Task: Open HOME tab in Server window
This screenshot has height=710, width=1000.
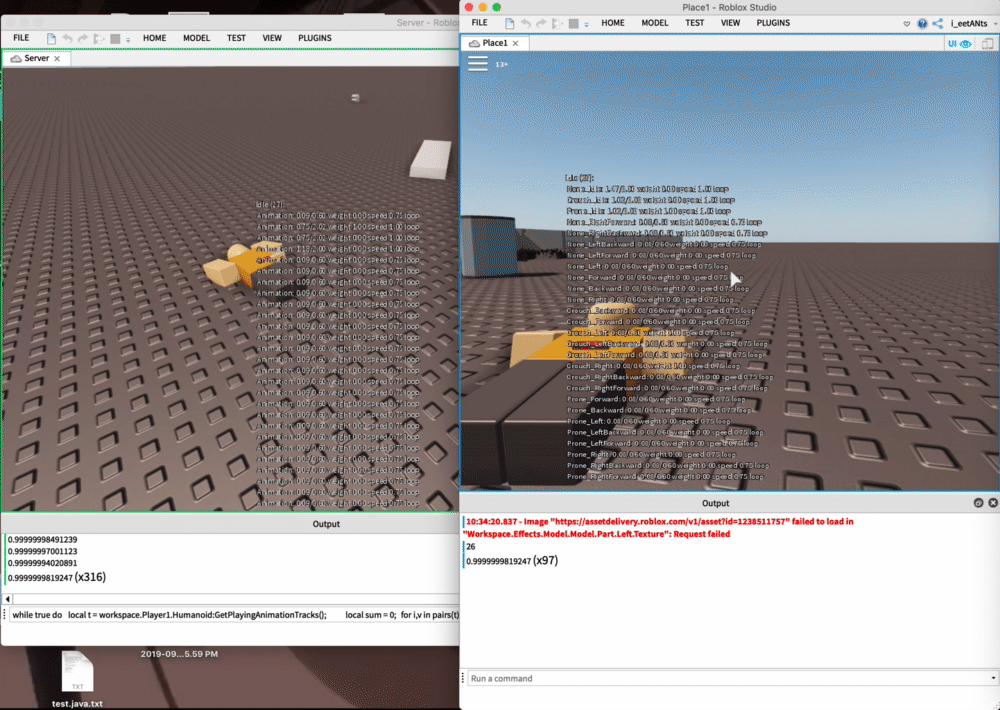Action: (154, 38)
